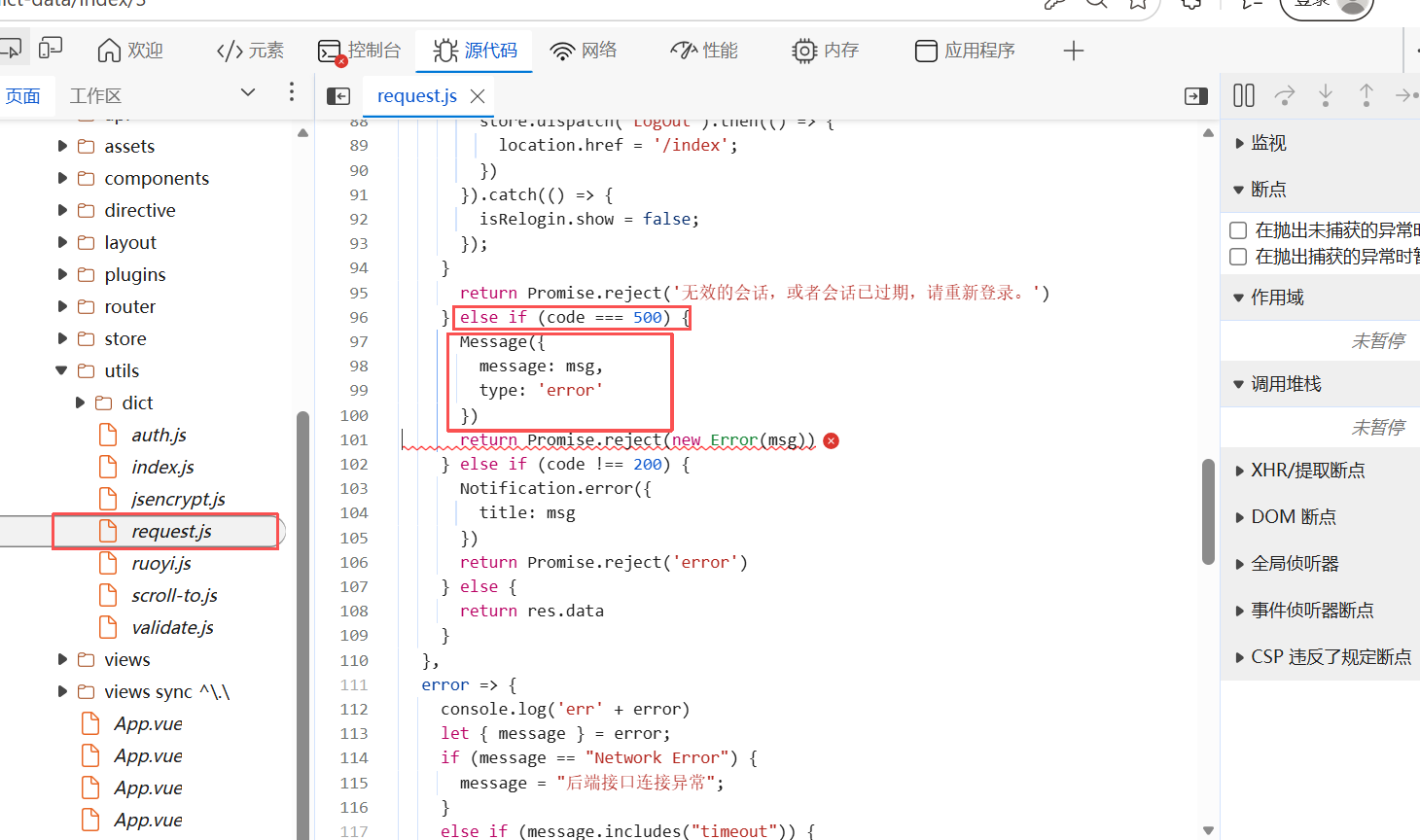1420x840 pixels.
Task: Click the file tree scroll-up arrow
Action: coord(302,133)
